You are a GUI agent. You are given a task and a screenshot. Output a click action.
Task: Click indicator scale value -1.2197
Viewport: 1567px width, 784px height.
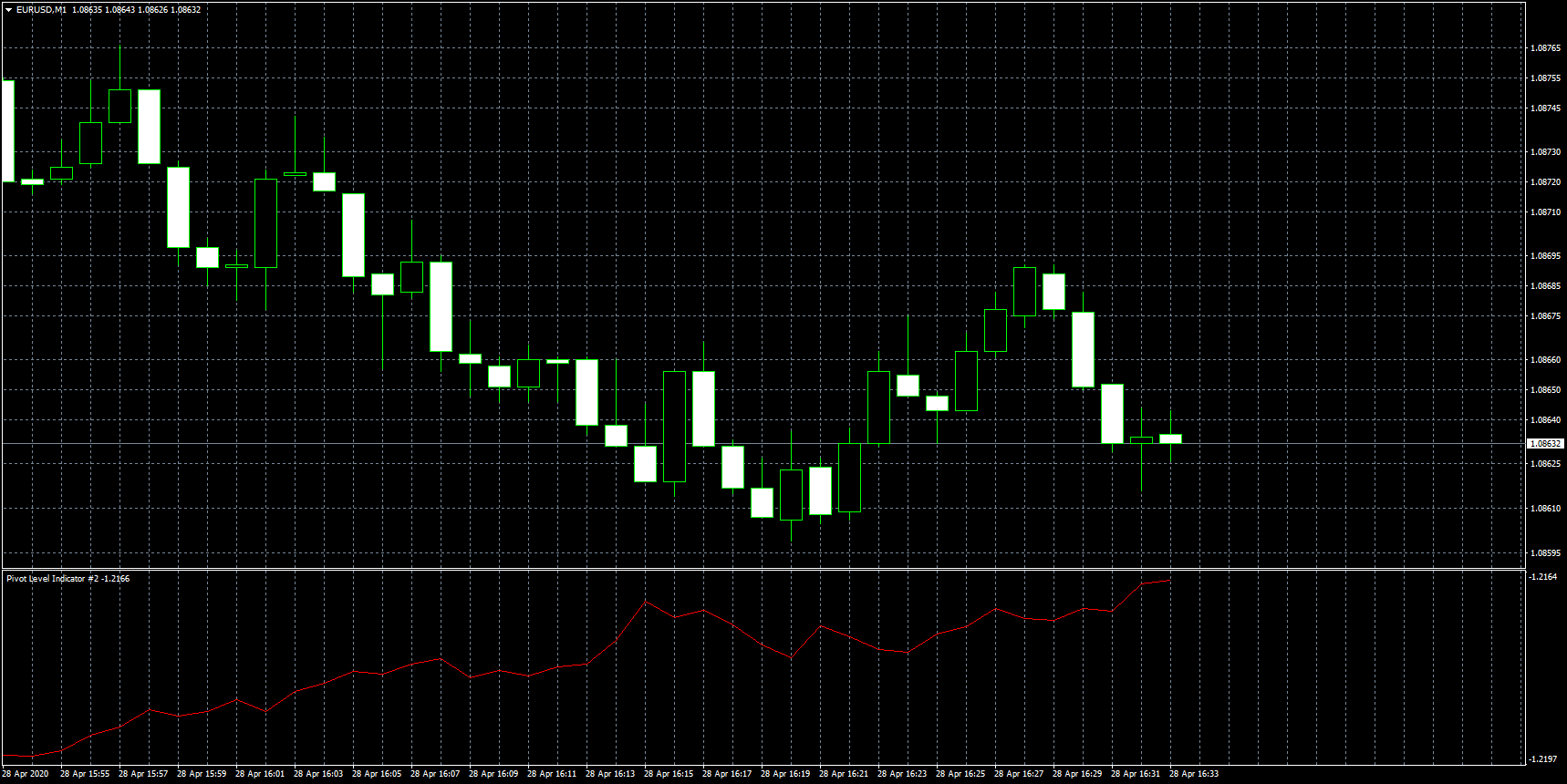point(1544,759)
